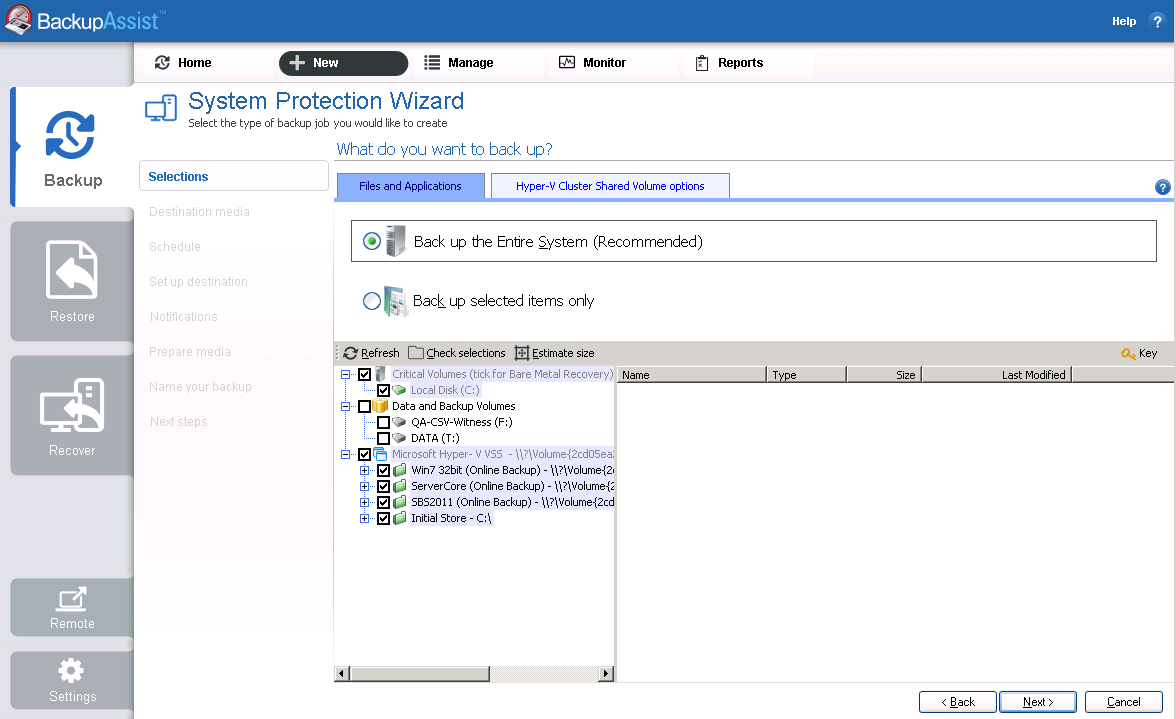1176x719 pixels.
Task: Expand the SBS2011 node
Action: pos(364,502)
